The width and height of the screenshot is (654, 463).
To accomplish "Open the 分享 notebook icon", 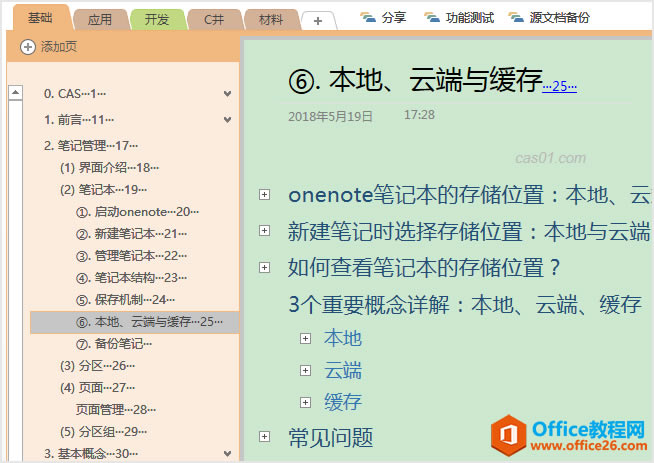I will point(368,18).
